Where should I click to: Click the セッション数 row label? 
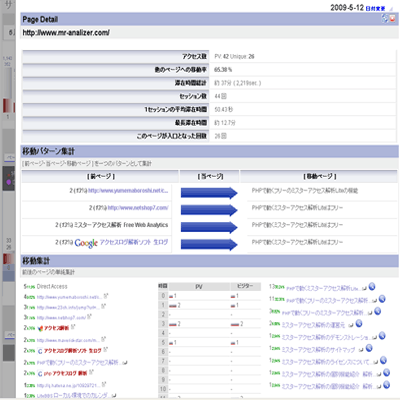[193, 96]
